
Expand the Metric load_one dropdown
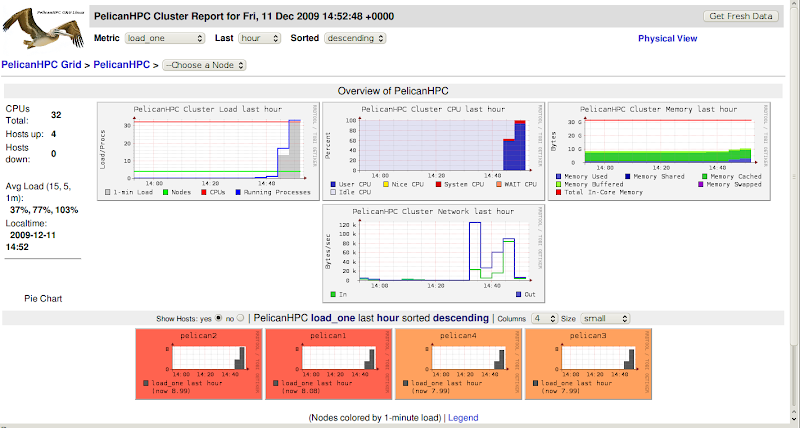coord(165,38)
